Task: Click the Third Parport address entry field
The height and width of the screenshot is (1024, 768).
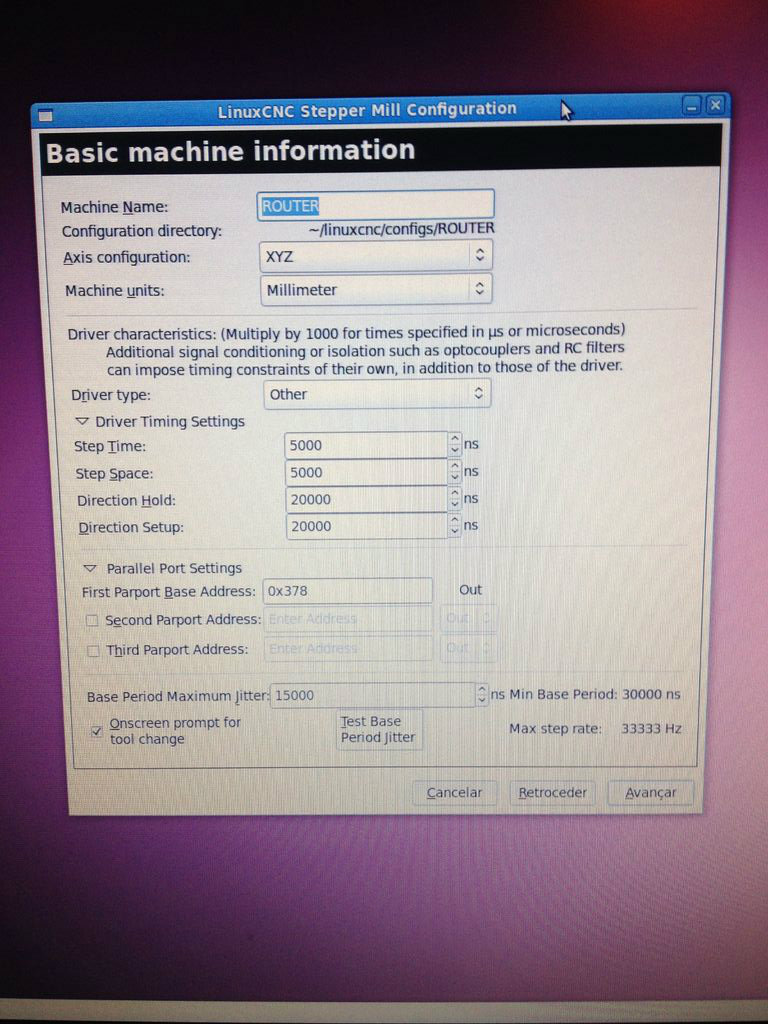Action: [348, 648]
